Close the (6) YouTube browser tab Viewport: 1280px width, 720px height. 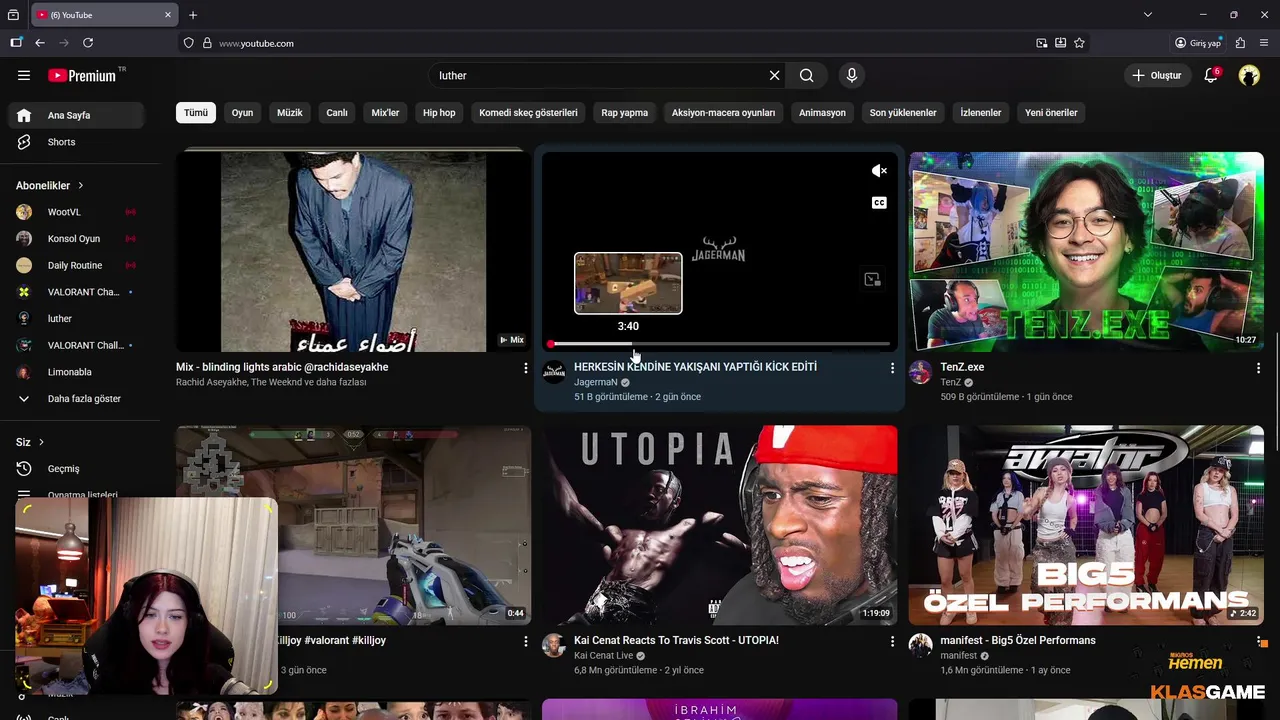pyautogui.click(x=168, y=15)
